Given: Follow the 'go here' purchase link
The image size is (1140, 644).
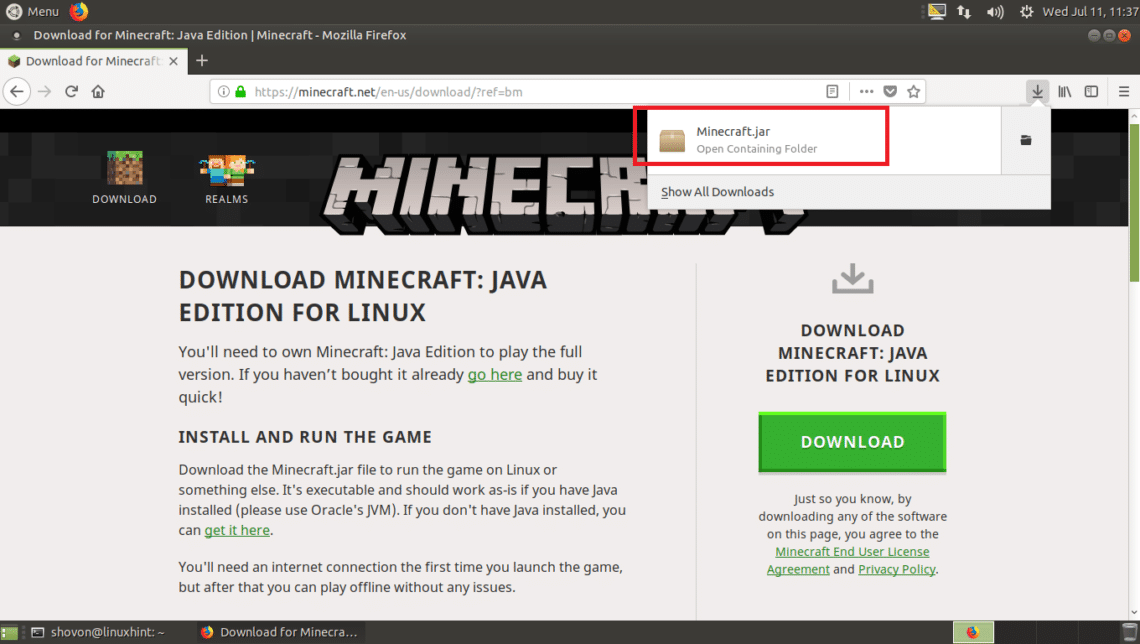Looking at the screenshot, I should point(494,374).
